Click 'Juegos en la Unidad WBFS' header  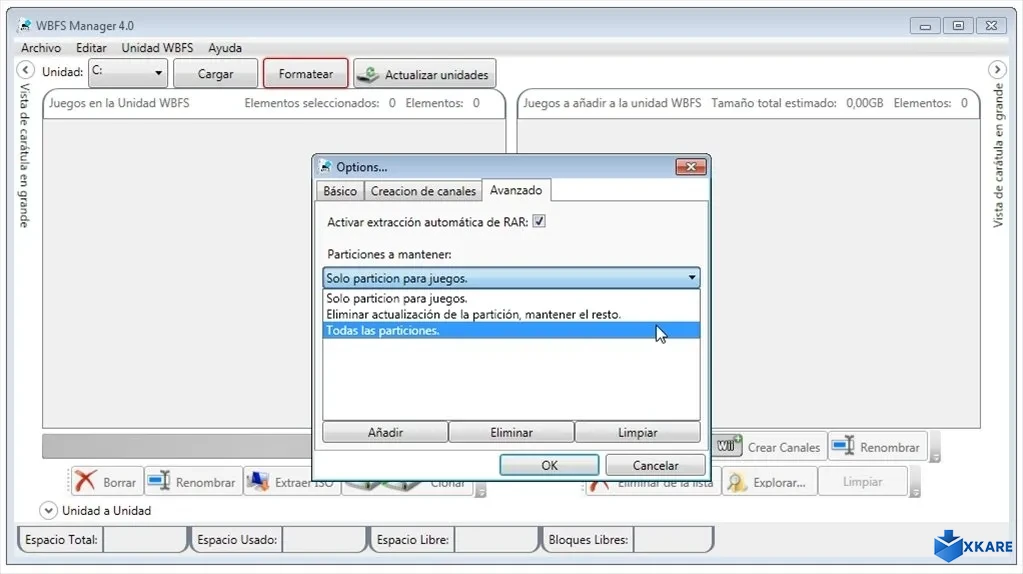click(x=119, y=103)
